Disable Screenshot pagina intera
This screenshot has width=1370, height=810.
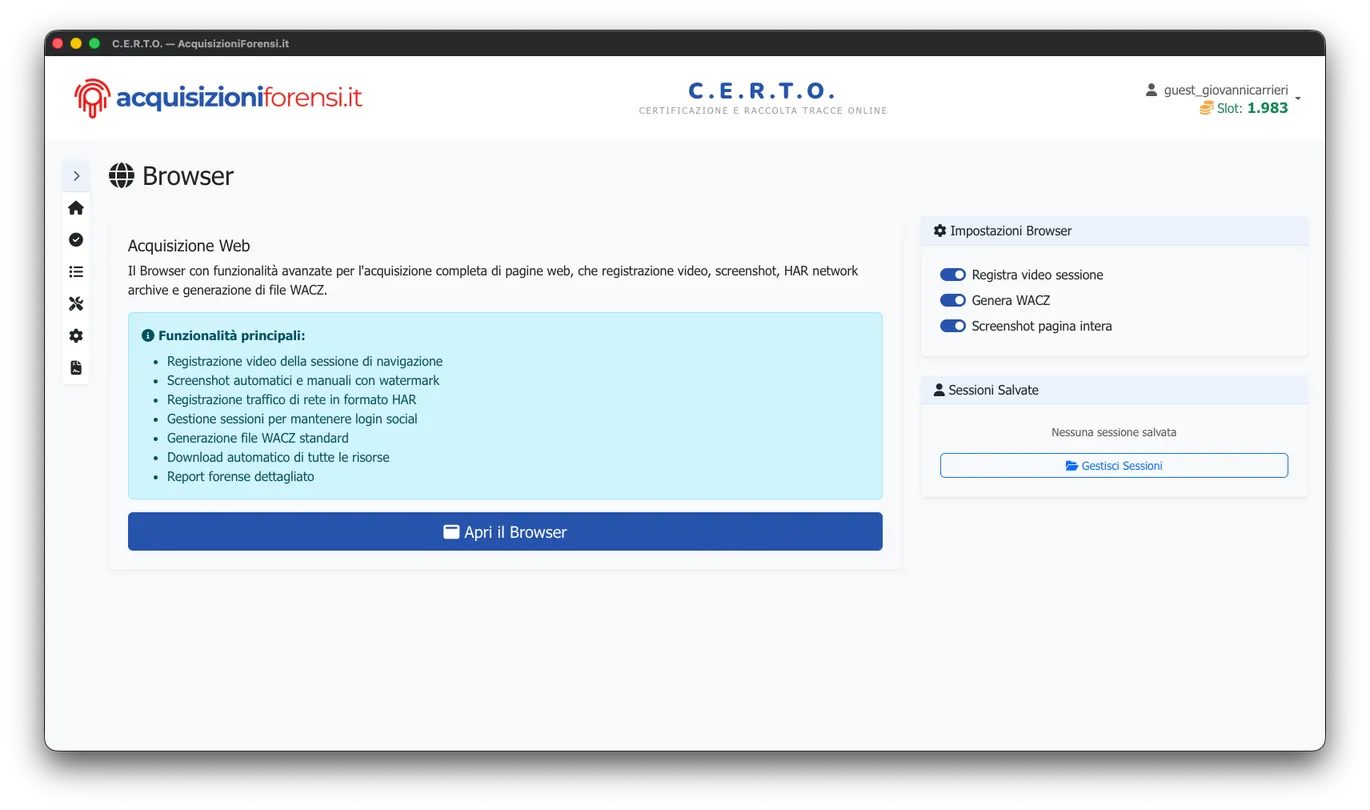pos(952,325)
